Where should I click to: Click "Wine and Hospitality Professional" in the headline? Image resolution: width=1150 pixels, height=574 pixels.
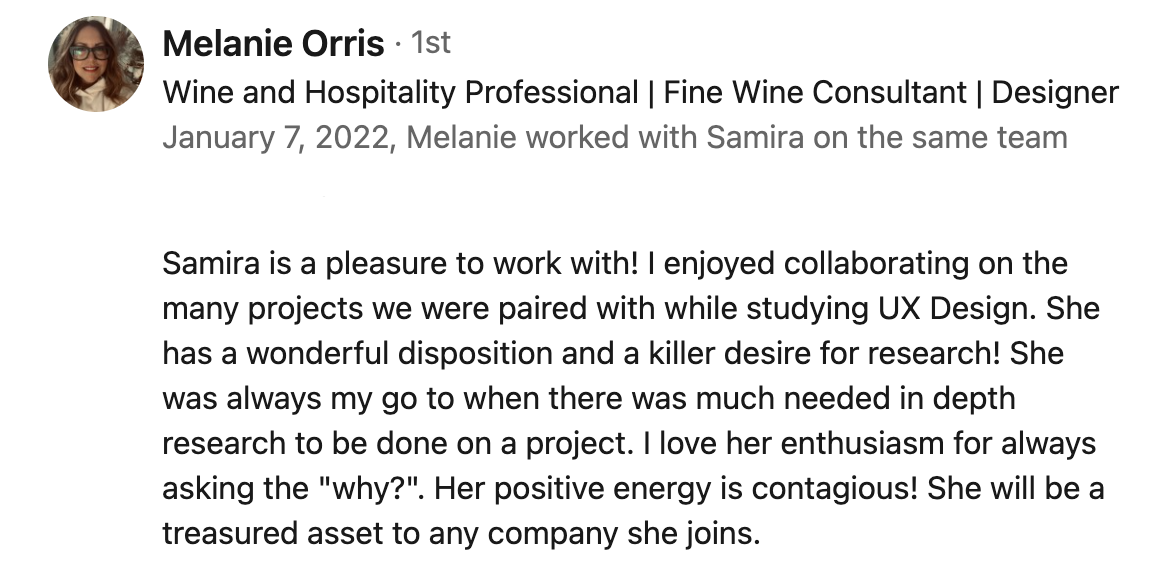tap(400, 92)
